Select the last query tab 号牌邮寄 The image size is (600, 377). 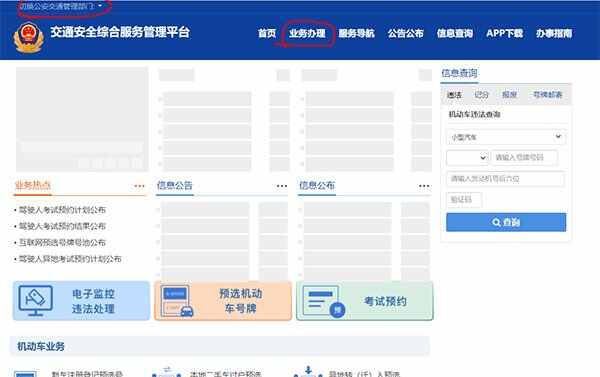pyautogui.click(x=548, y=95)
